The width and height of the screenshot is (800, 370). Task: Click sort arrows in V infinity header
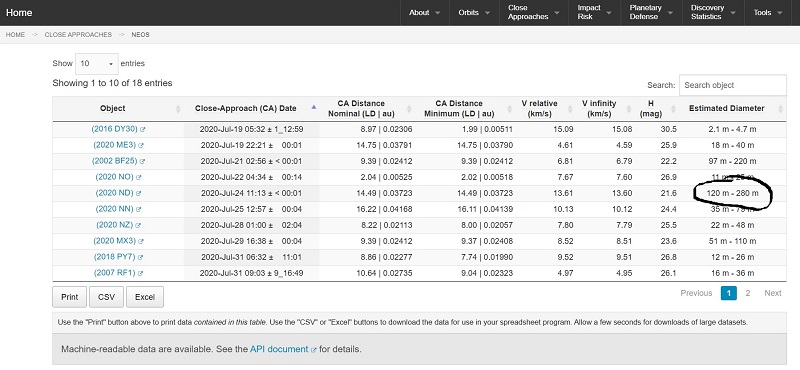click(629, 109)
